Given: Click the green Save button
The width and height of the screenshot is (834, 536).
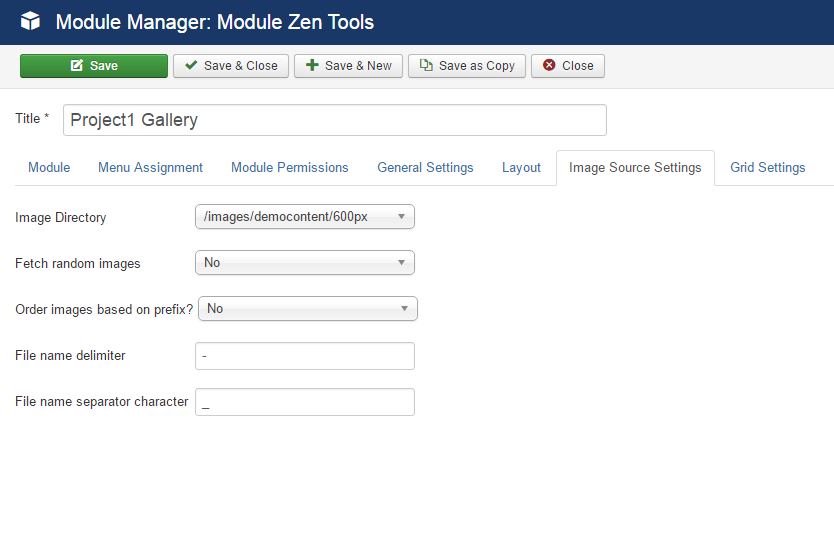Looking at the screenshot, I should click(94, 66).
